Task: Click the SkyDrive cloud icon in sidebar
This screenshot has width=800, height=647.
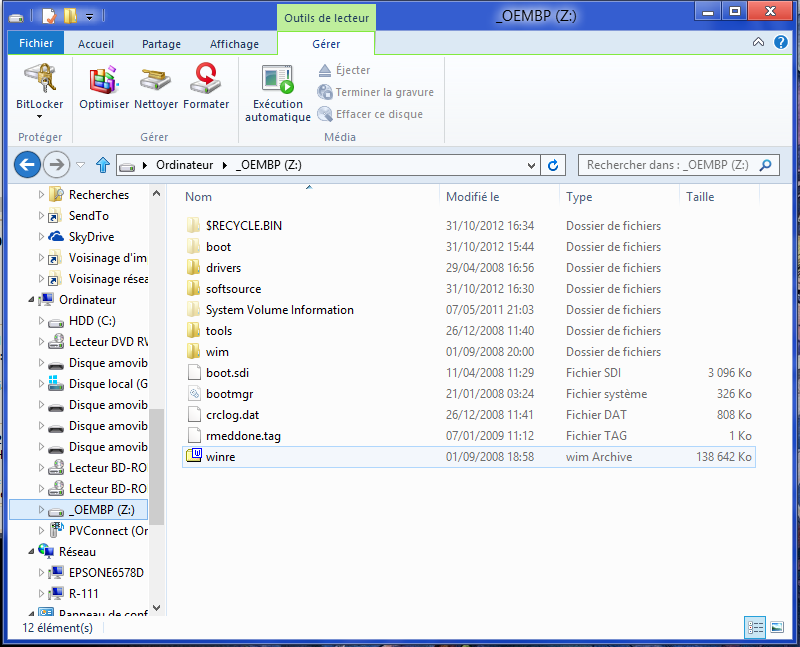Action: tap(56, 236)
